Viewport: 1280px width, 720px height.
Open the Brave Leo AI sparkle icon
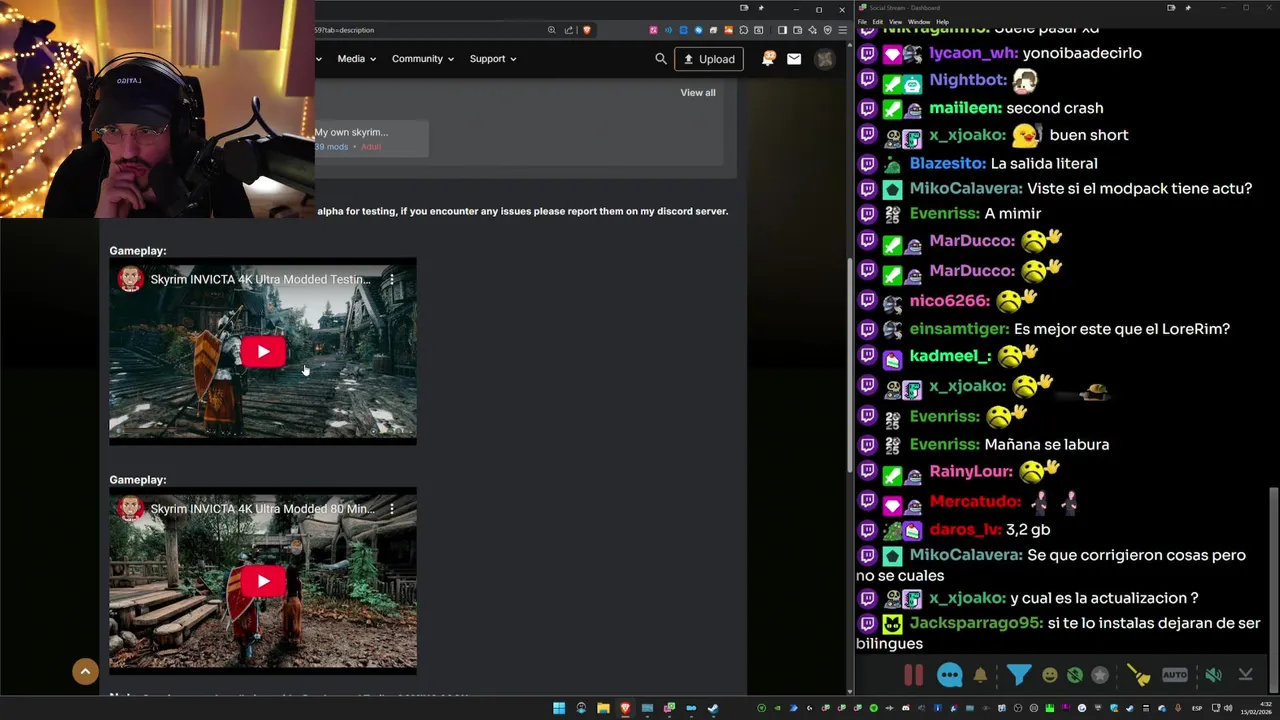click(x=812, y=30)
